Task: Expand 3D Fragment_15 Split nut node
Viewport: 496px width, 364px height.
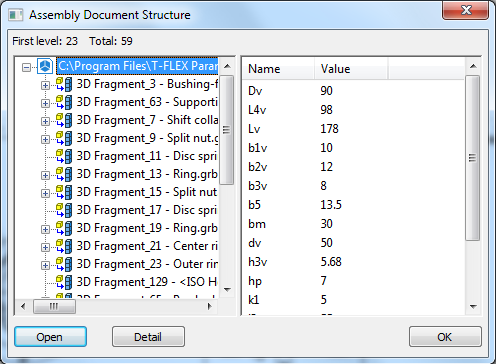Action: pyautogui.click(x=45, y=193)
